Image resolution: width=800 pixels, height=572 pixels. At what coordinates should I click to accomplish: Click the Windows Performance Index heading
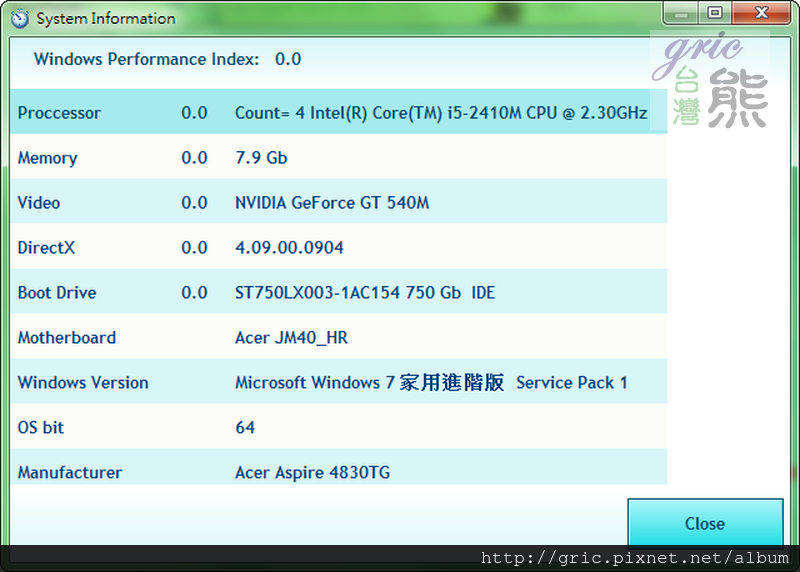(146, 59)
